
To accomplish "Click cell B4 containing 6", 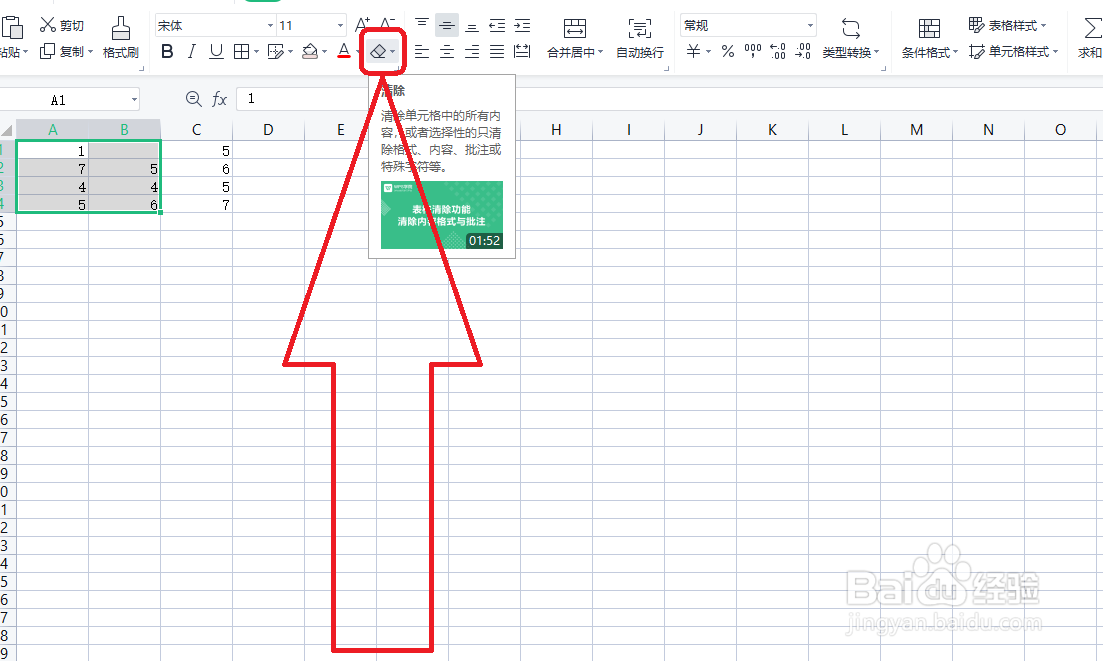I will point(124,205).
